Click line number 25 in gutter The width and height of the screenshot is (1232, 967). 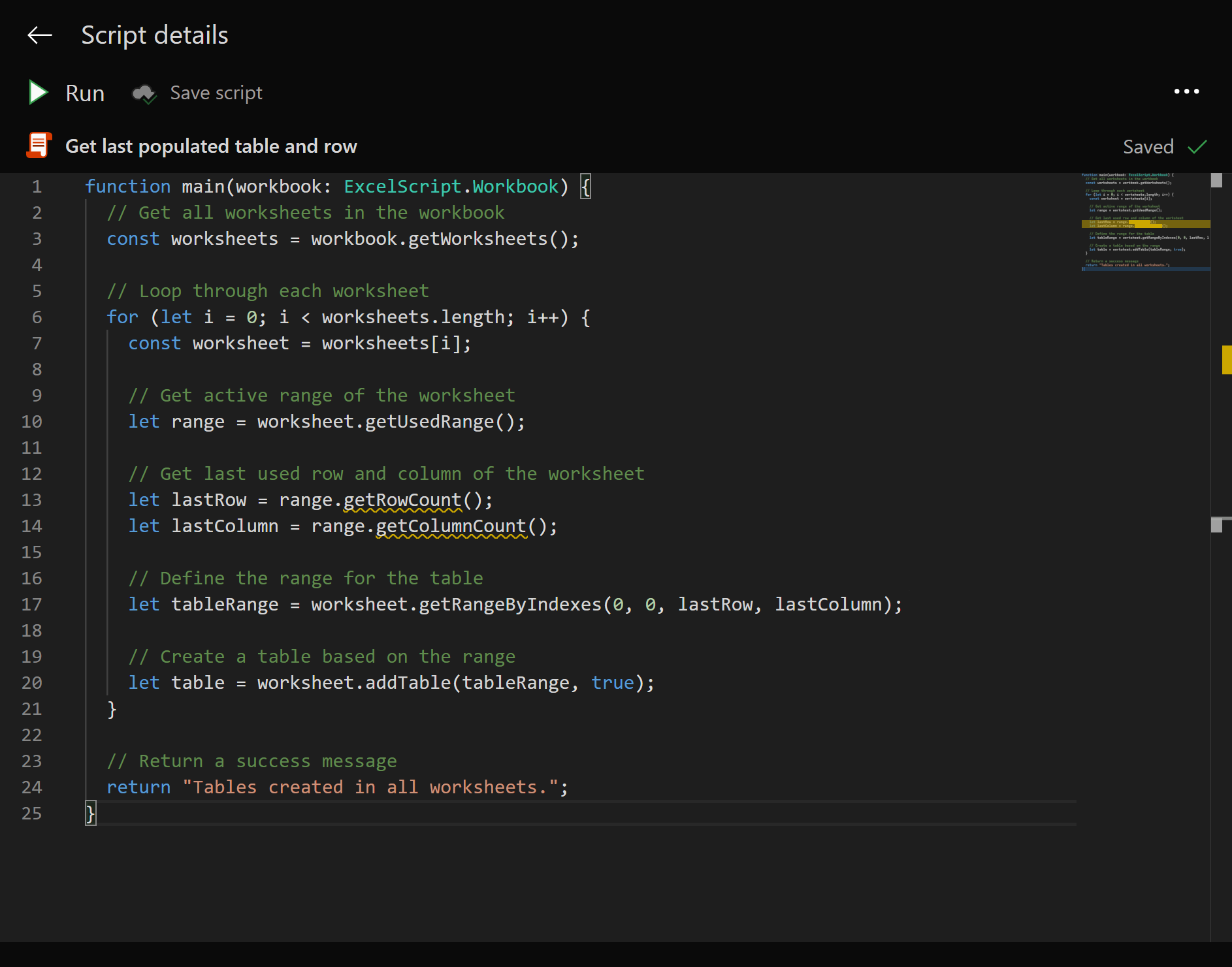point(31,814)
